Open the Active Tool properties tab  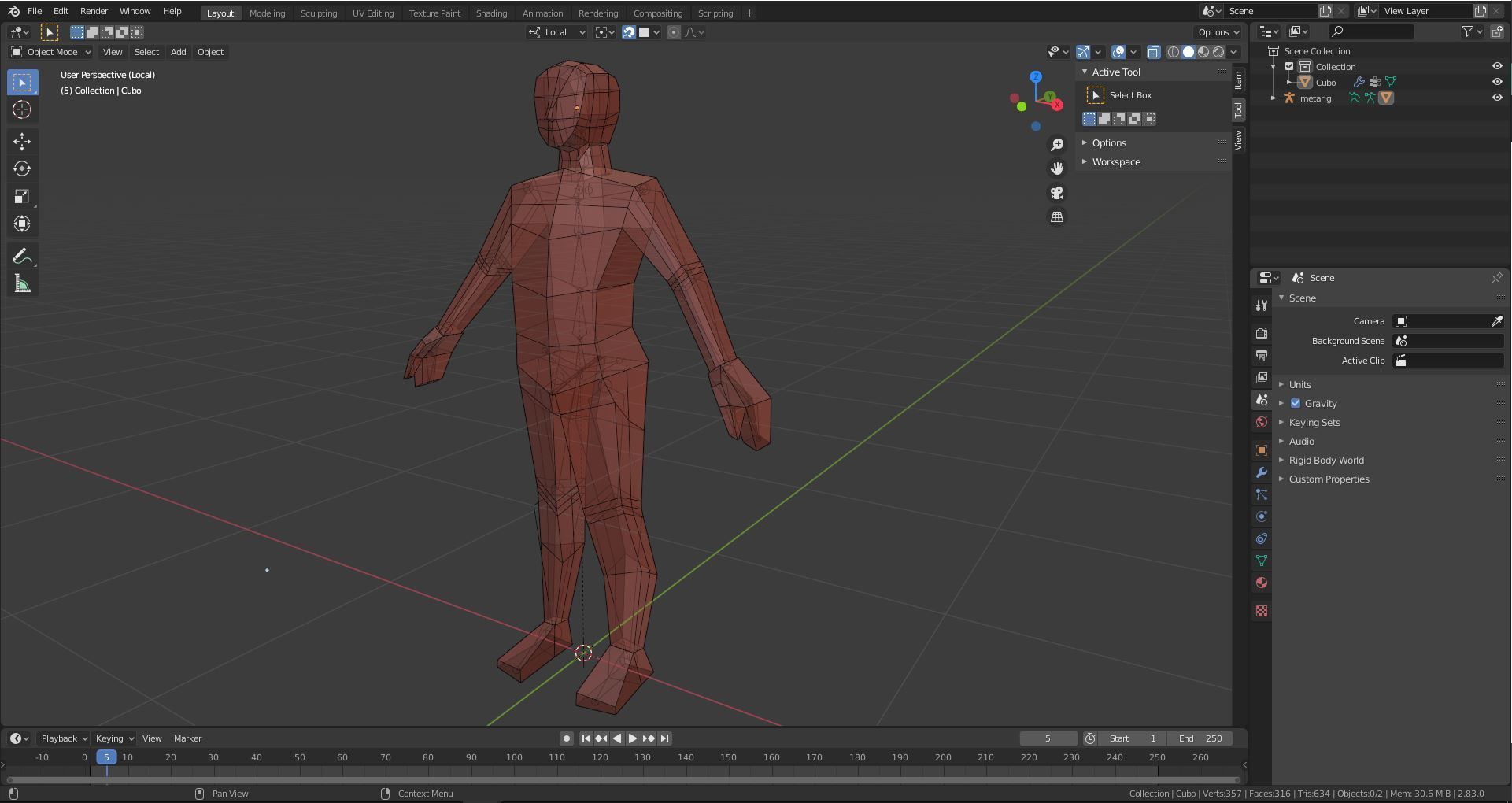pos(1262,305)
